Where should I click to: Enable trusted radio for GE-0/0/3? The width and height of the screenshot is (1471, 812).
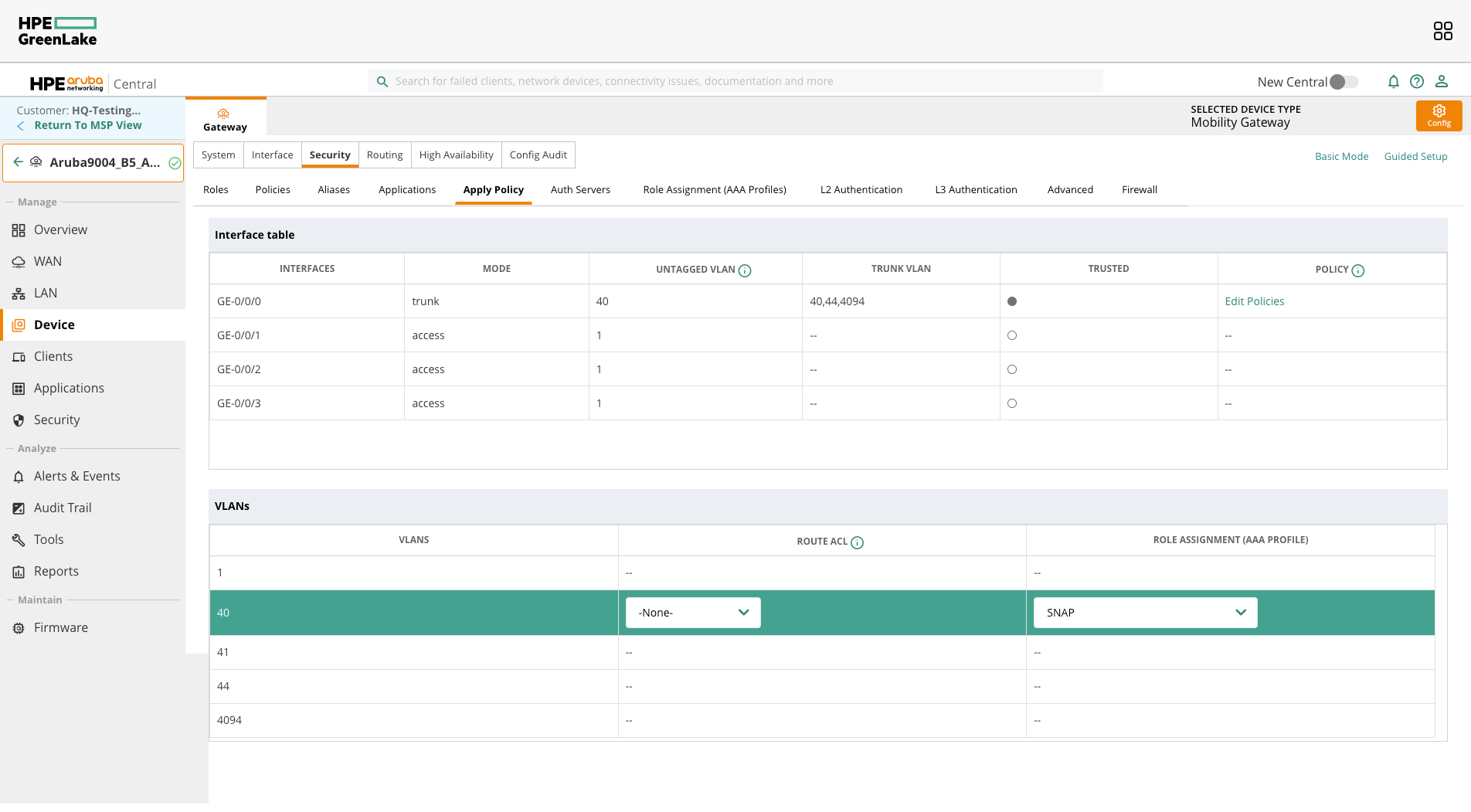[x=1012, y=403]
